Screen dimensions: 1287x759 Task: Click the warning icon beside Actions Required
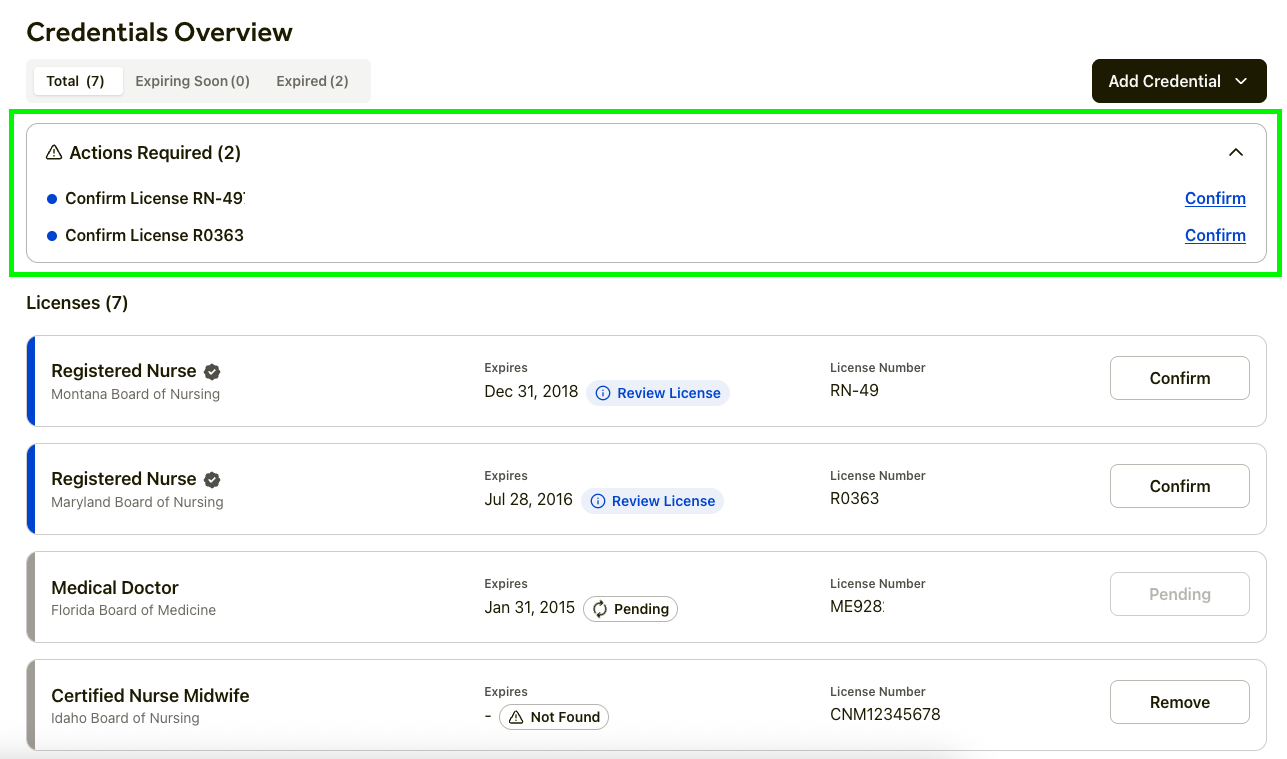click(54, 153)
